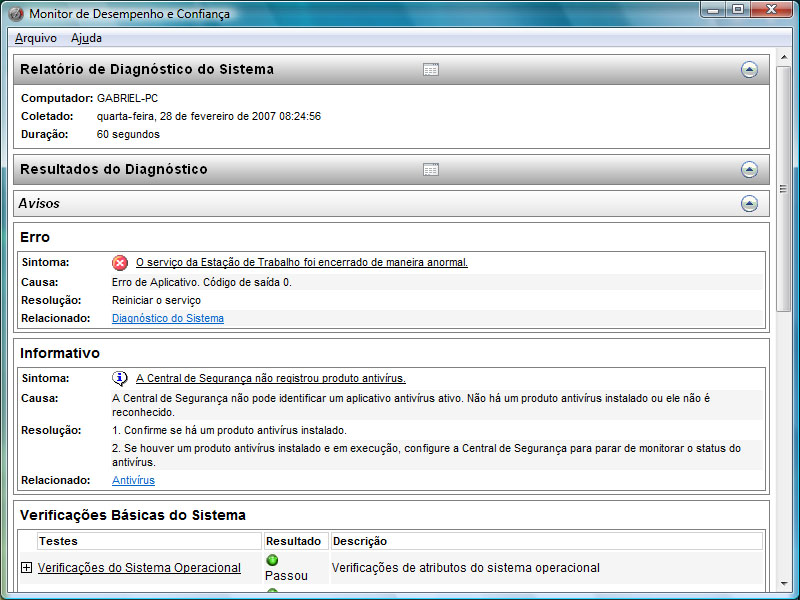Screen dimensions: 800x600
Task: Collapse the Resultados do Diagnóstico section
Action: tap(749, 169)
